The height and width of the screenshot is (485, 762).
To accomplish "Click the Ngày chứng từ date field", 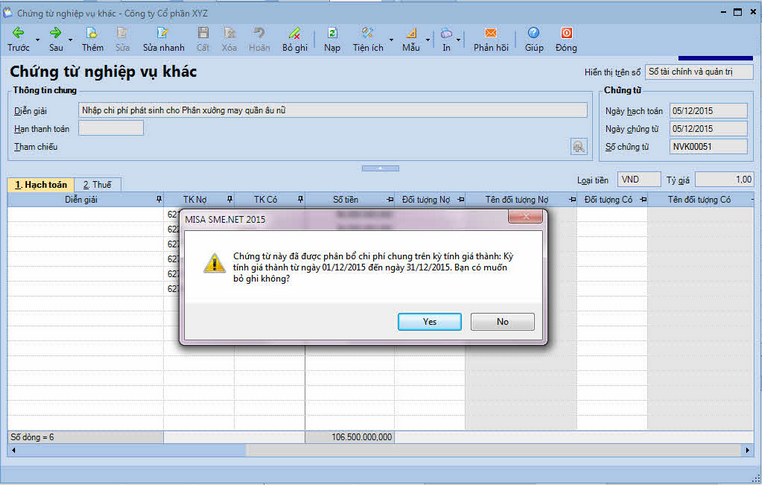I will point(709,129).
